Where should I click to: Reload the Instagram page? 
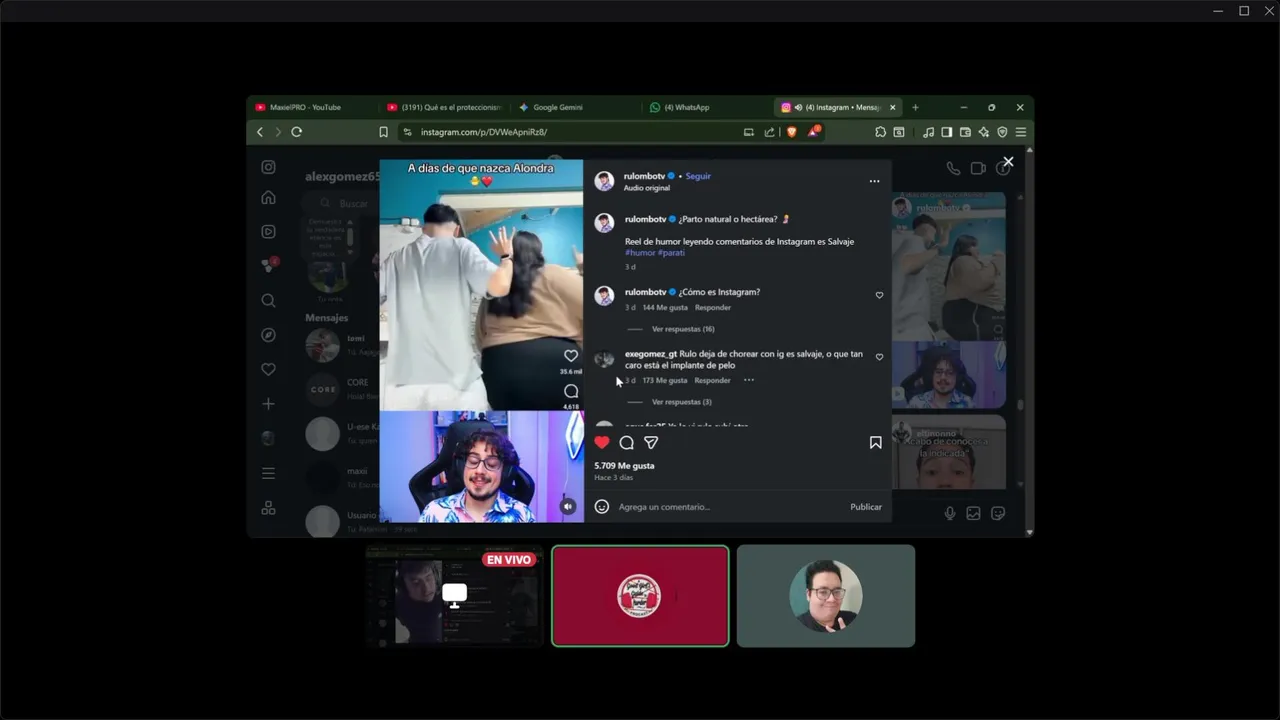pos(297,132)
